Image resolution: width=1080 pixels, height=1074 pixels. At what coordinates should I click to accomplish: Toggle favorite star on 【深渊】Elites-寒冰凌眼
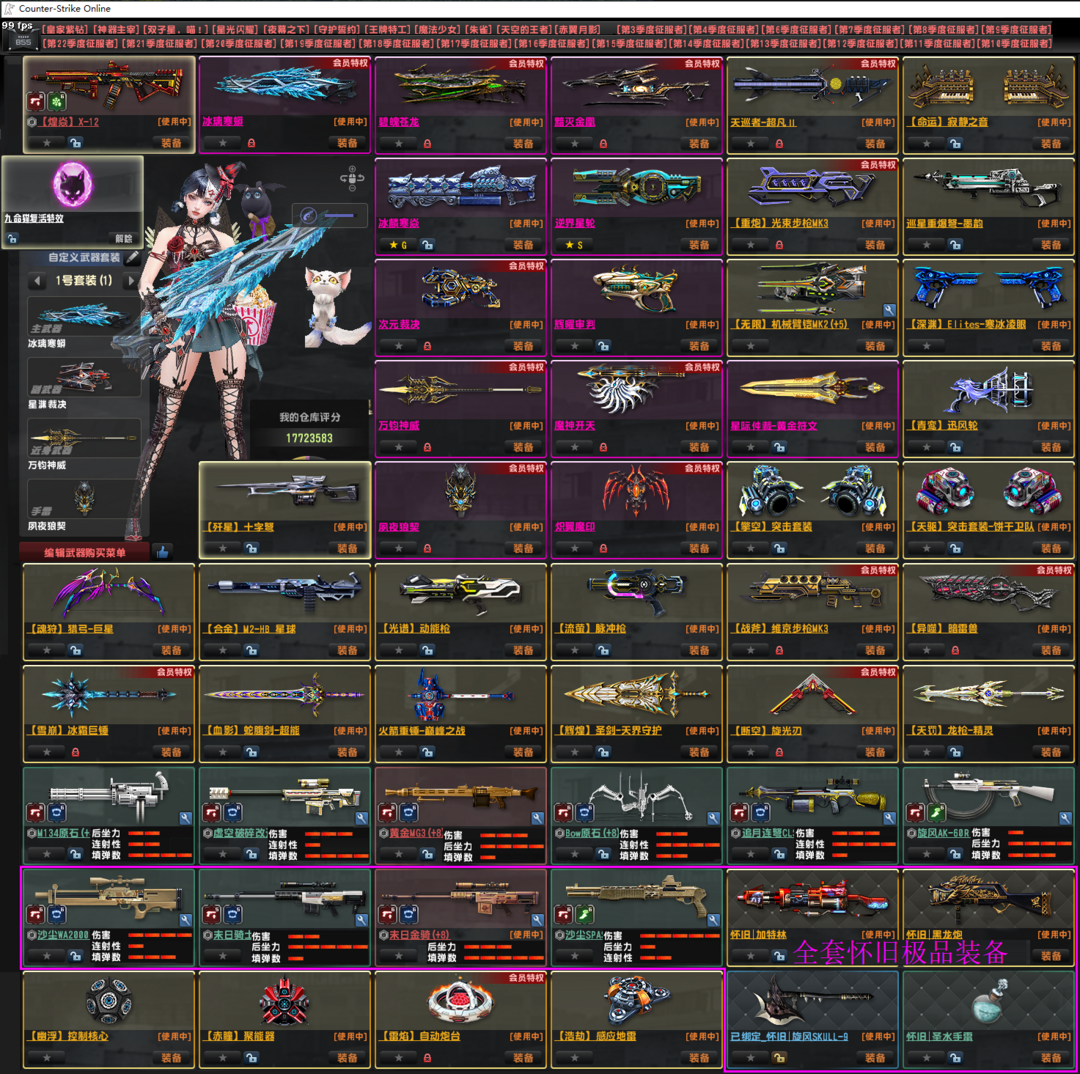926,346
